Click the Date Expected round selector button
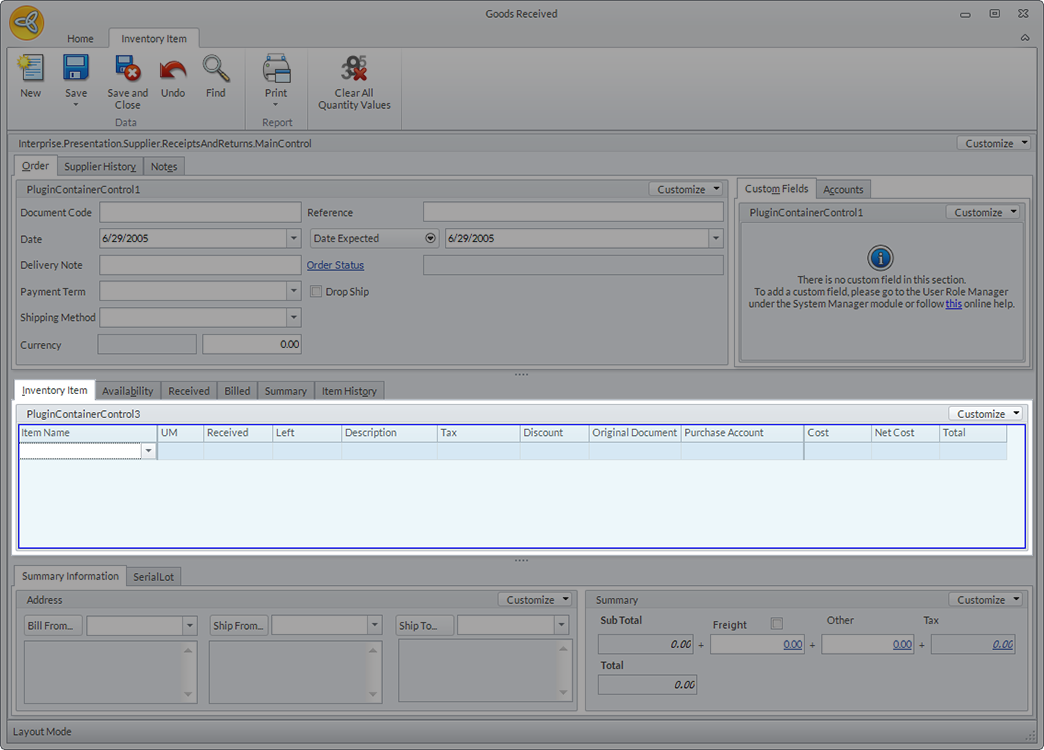 click(431, 239)
